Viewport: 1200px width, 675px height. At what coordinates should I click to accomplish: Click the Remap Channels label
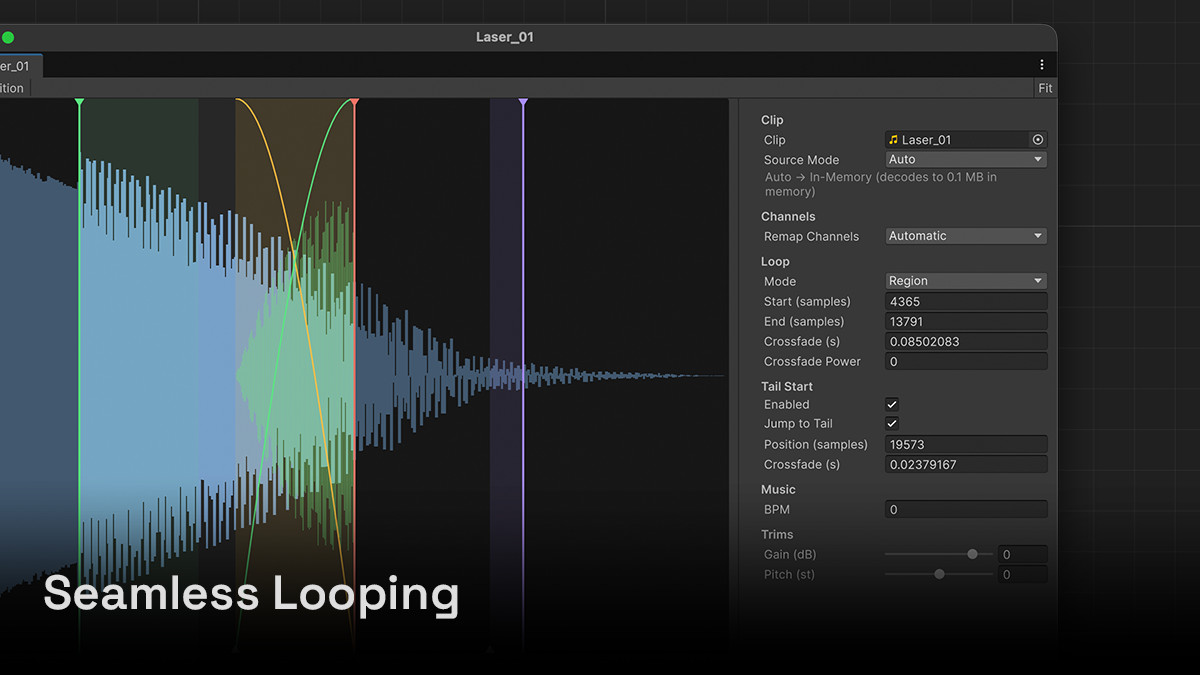pos(811,236)
